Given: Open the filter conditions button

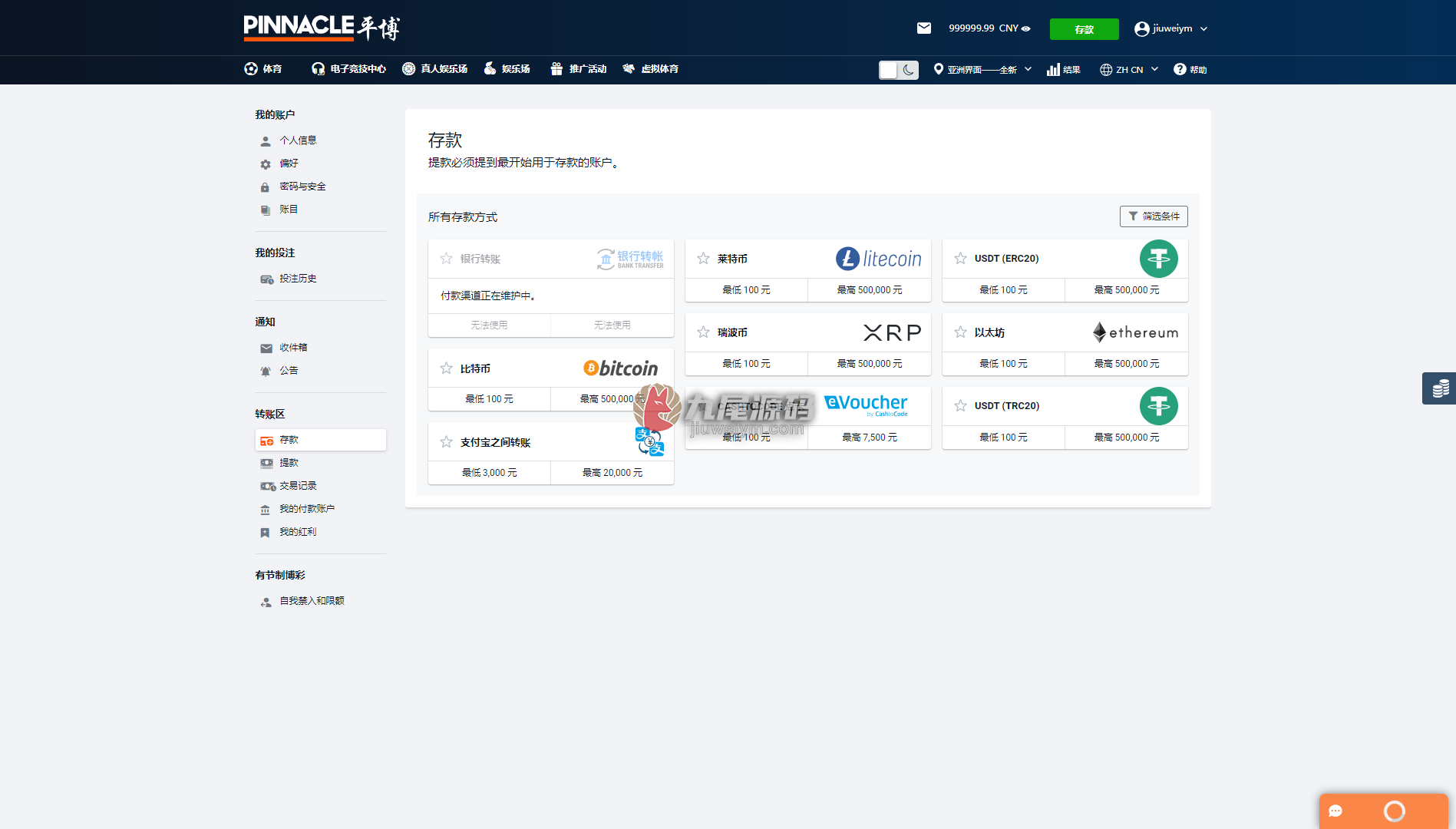Looking at the screenshot, I should click(1154, 216).
